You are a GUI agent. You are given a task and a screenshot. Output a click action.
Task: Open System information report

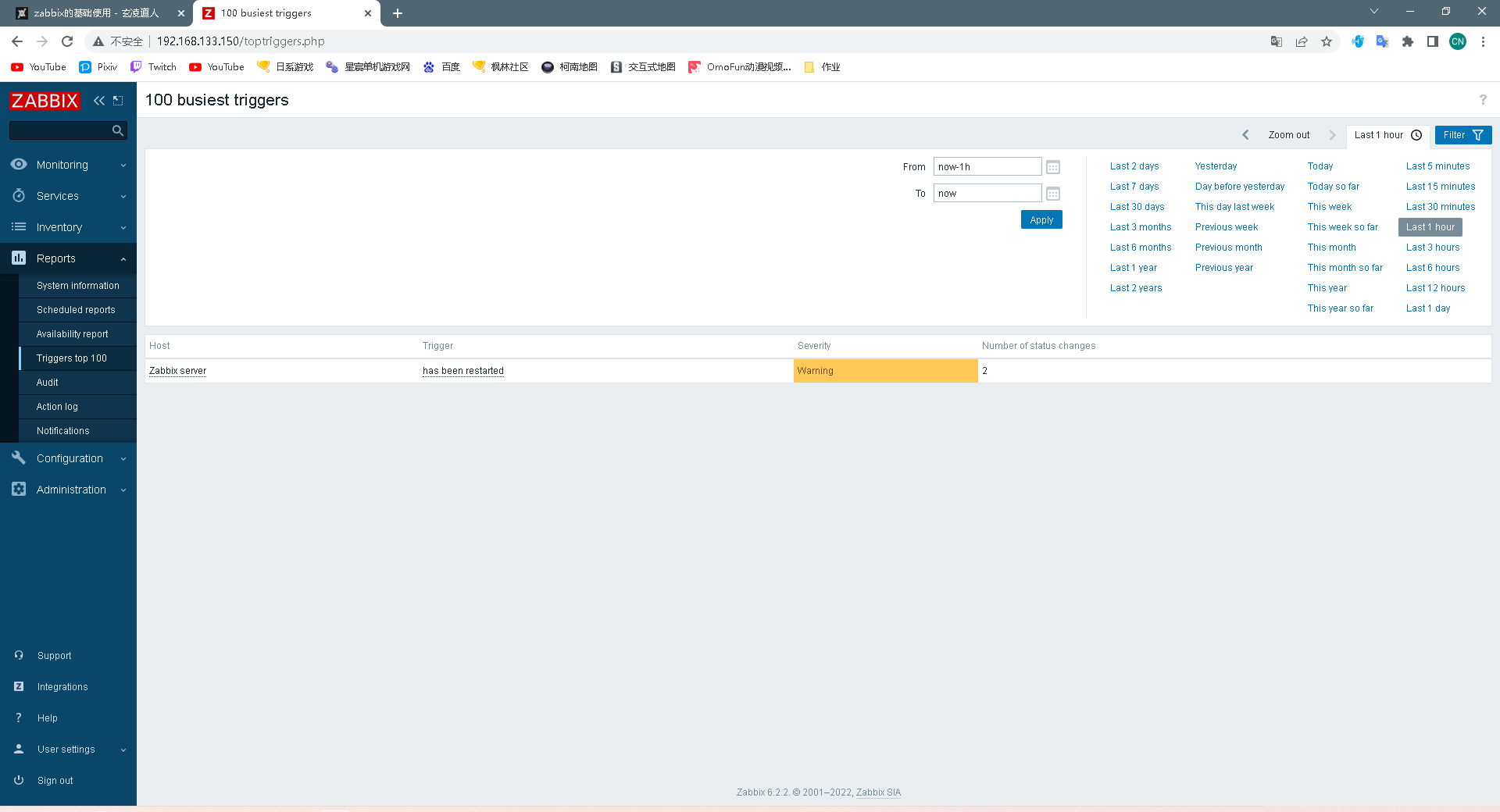pyautogui.click(x=77, y=286)
